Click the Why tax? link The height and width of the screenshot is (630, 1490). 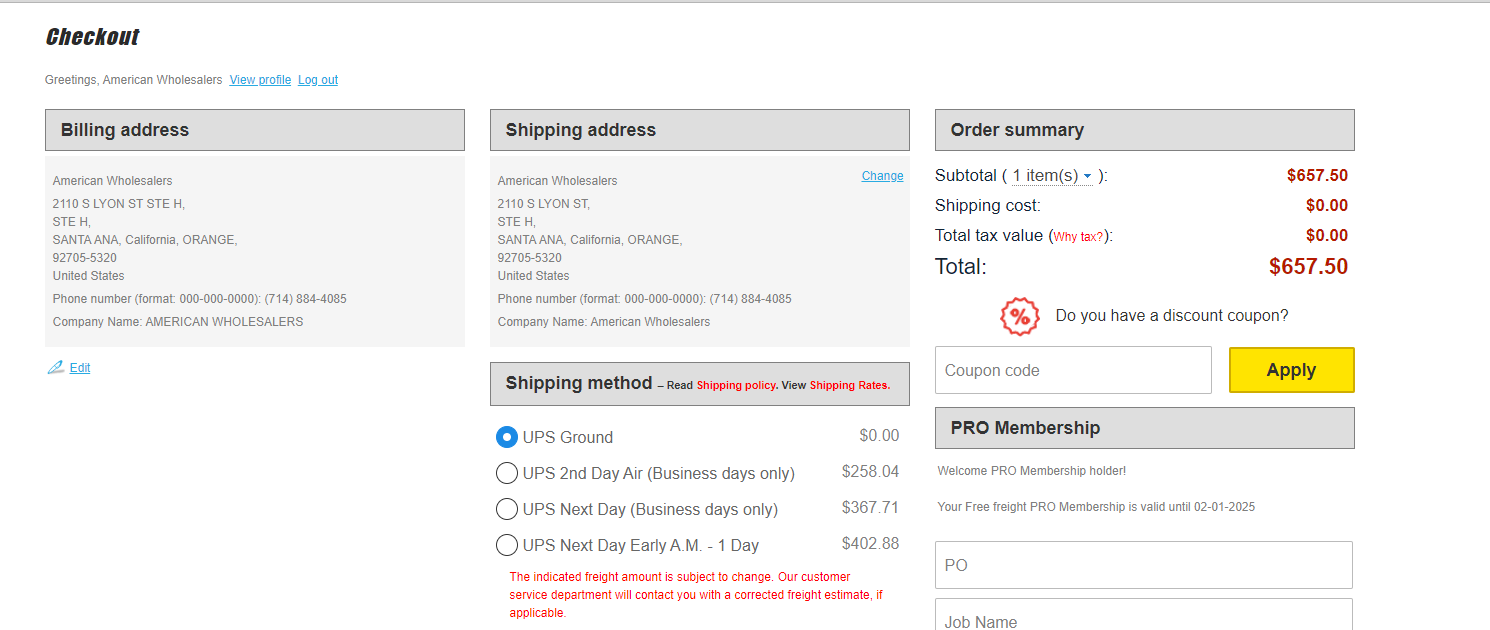tap(1078, 237)
